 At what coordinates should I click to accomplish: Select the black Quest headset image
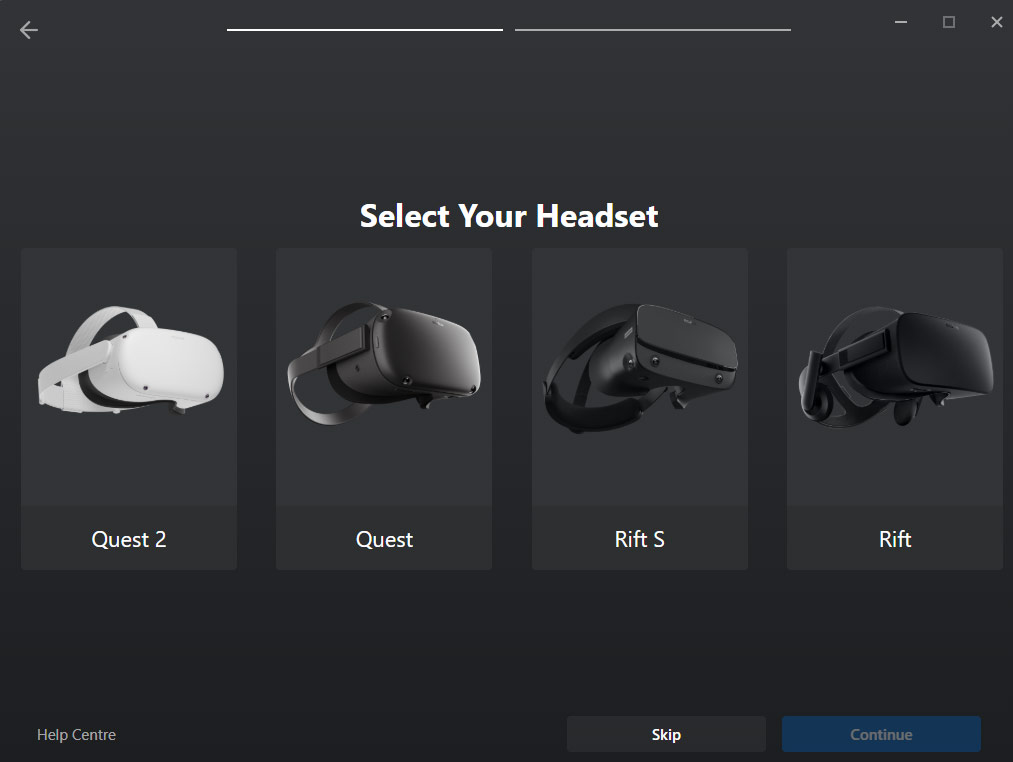384,363
